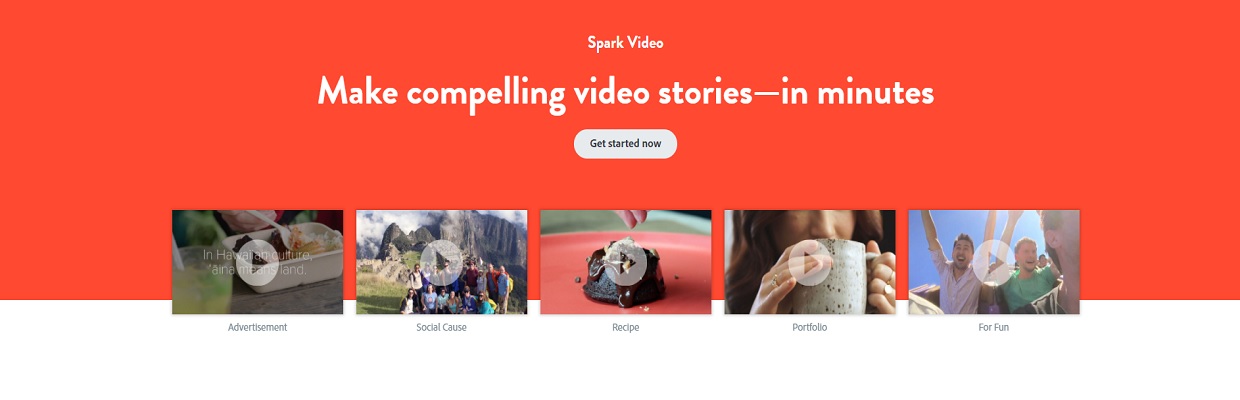Click the Hawaiian culture caption in Advertisement thumbnail
1240x400 pixels.
pyautogui.click(x=258, y=261)
